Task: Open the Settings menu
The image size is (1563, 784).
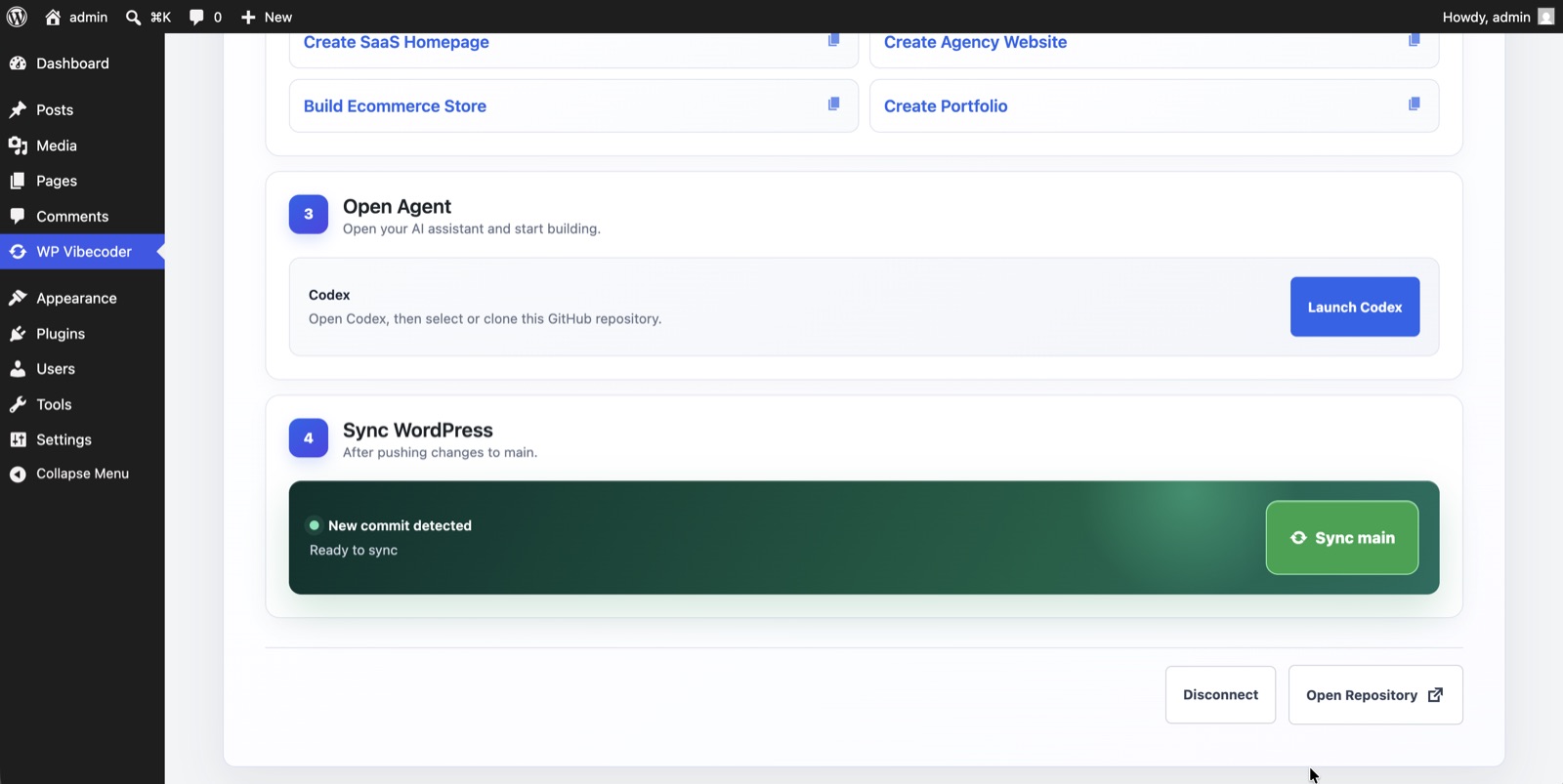Action: (82, 439)
